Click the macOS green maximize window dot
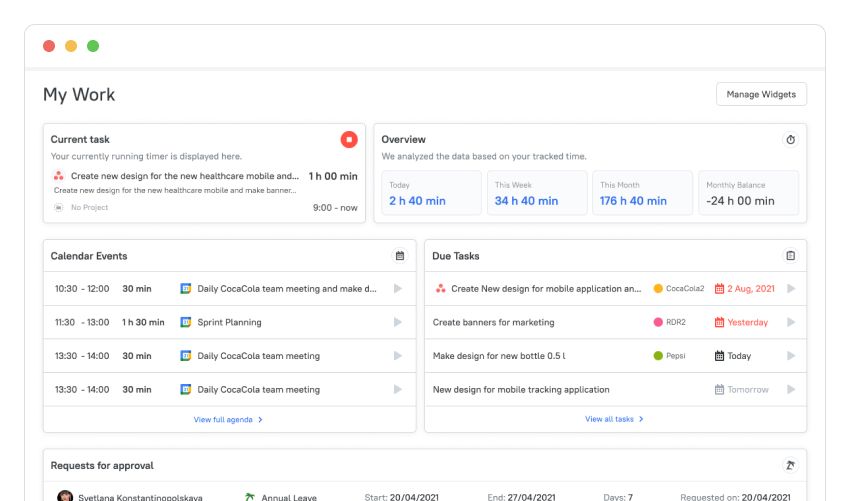Viewport: 850px width, 501px height. pos(93,46)
